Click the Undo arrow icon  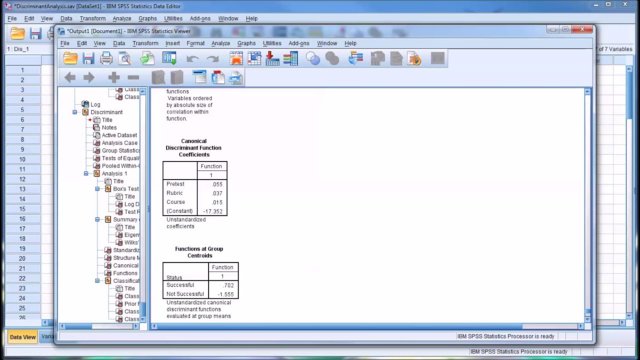(x=192, y=59)
